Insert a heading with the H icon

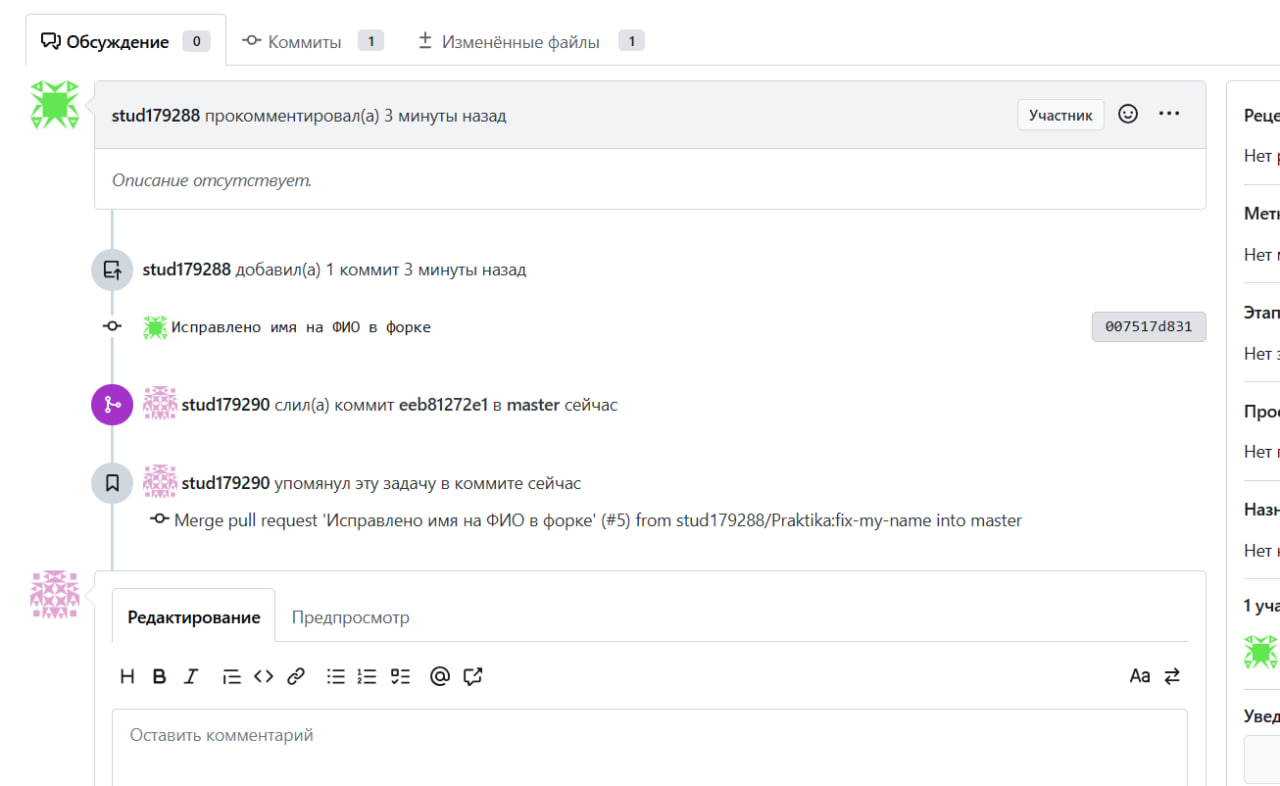127,676
